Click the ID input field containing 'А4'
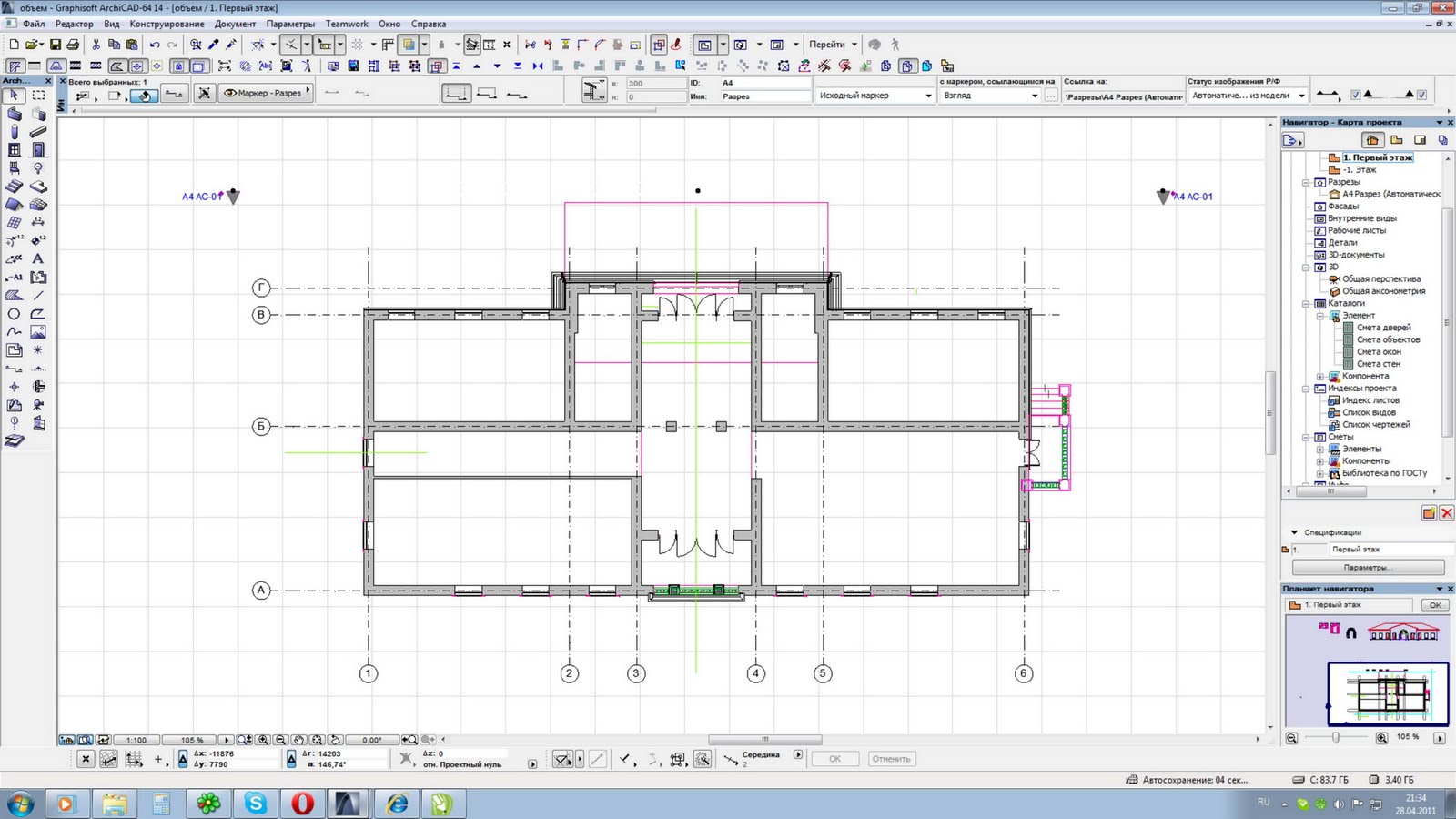The image size is (1456, 819). click(x=765, y=83)
